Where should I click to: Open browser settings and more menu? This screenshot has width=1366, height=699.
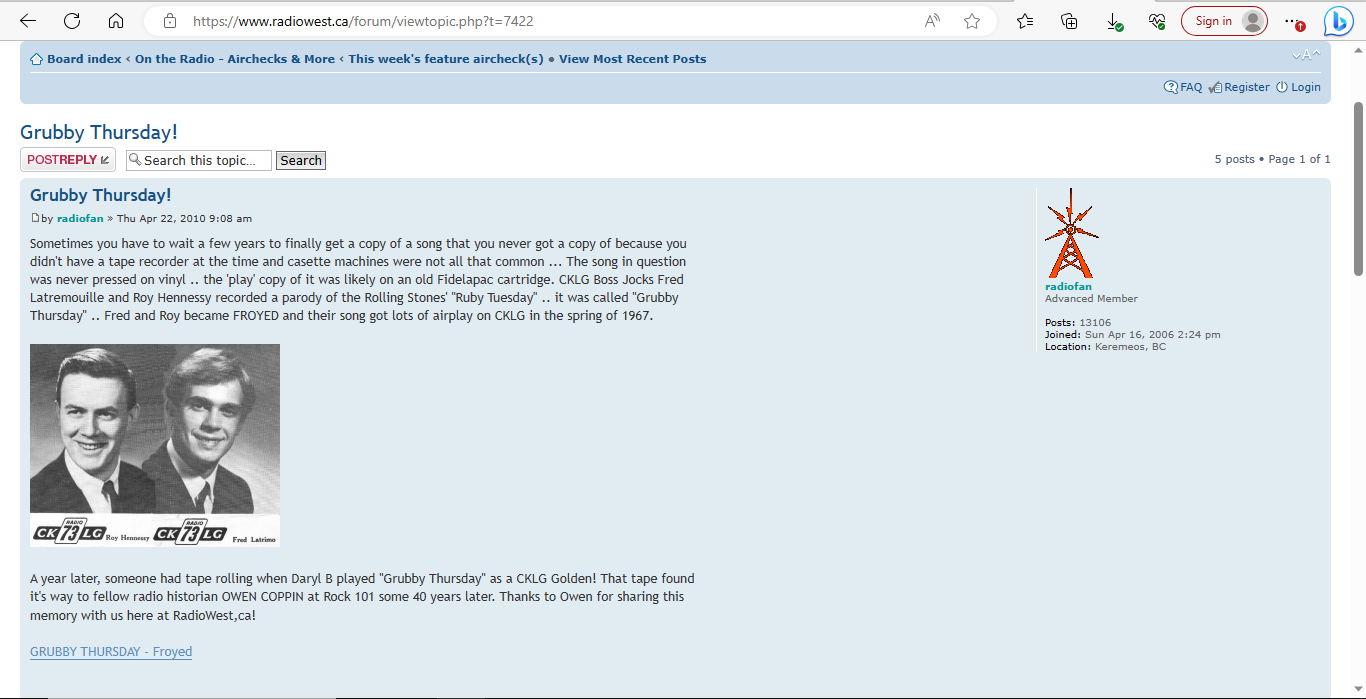point(1294,21)
